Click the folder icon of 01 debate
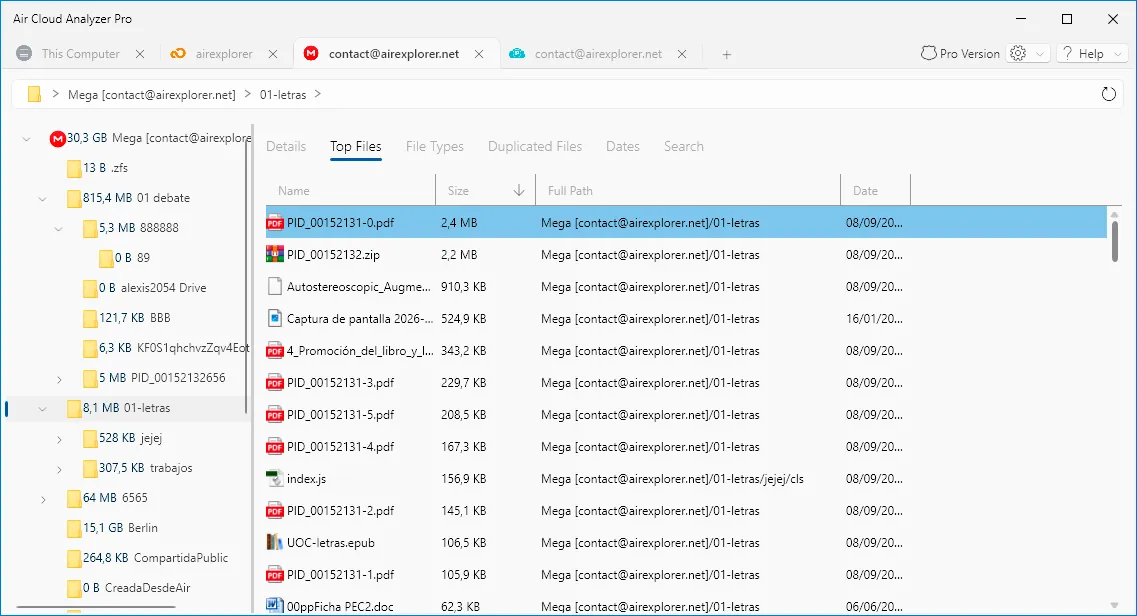This screenshot has width=1137, height=616. (x=74, y=198)
